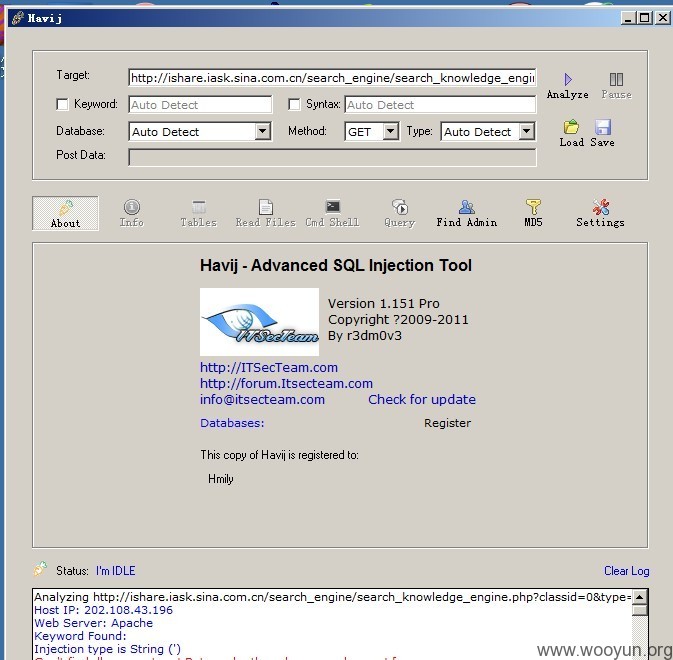The width and height of the screenshot is (673, 660).
Task: Click the Databases: link
Action: (232, 423)
